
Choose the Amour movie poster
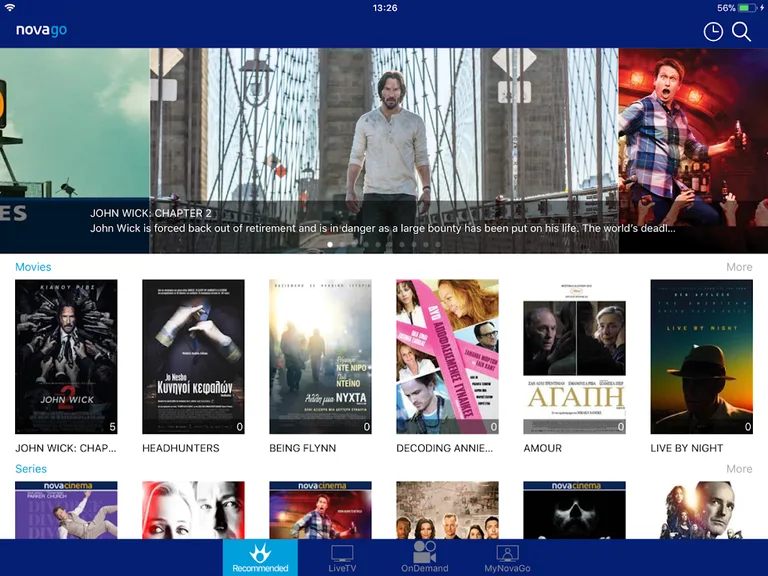574,357
